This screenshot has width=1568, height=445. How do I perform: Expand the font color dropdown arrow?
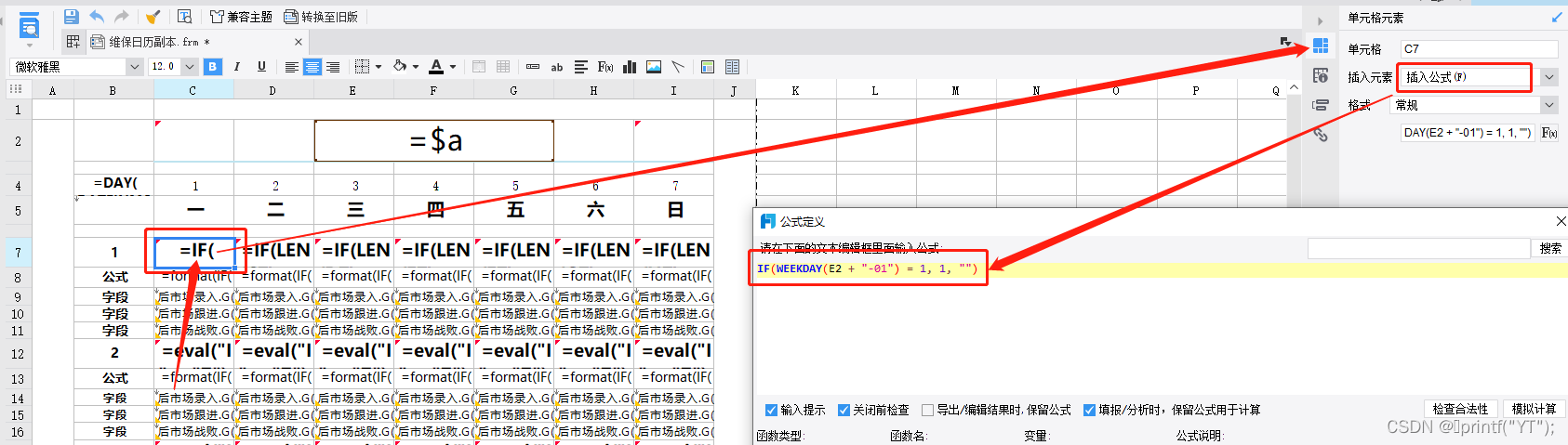(453, 67)
